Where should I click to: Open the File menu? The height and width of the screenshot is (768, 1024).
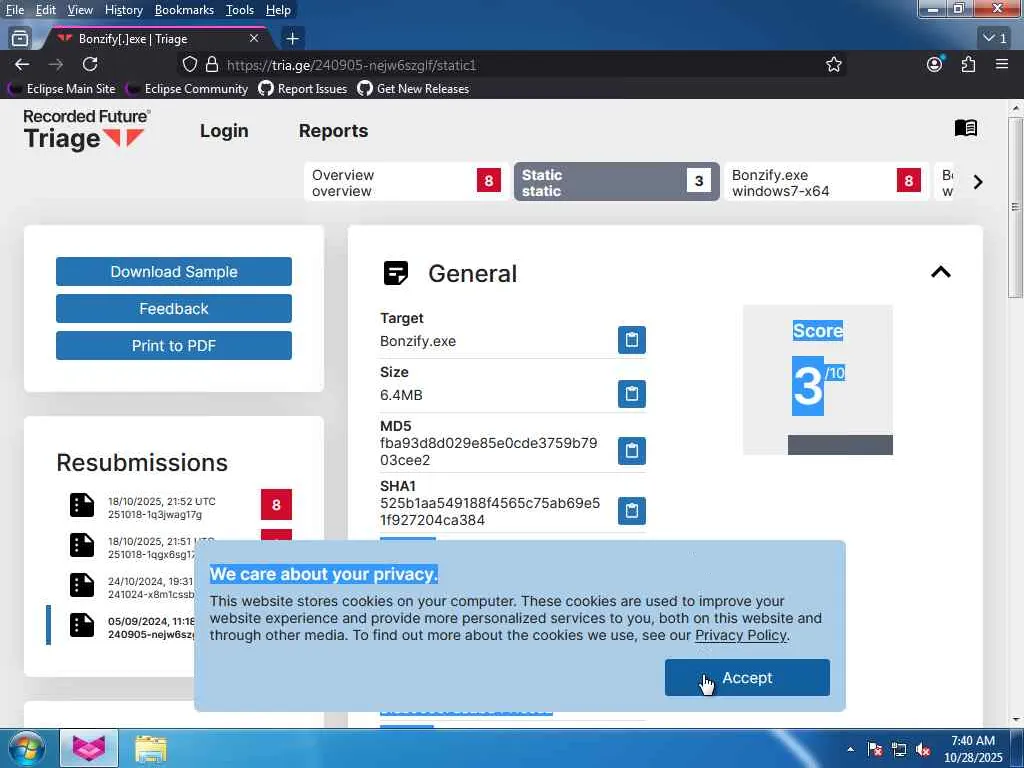coord(15,10)
